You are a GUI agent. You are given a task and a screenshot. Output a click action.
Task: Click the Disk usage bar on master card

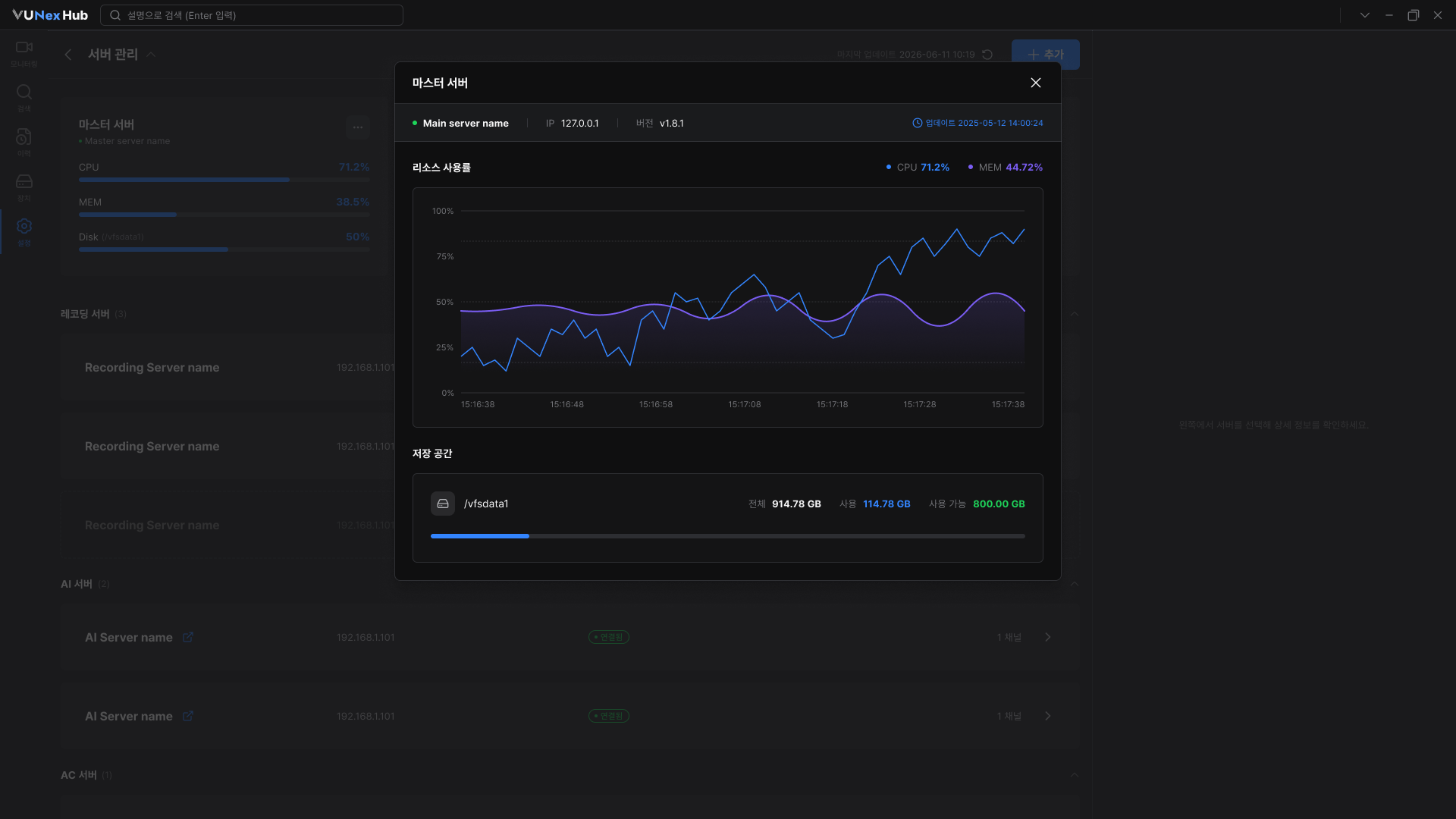point(224,249)
